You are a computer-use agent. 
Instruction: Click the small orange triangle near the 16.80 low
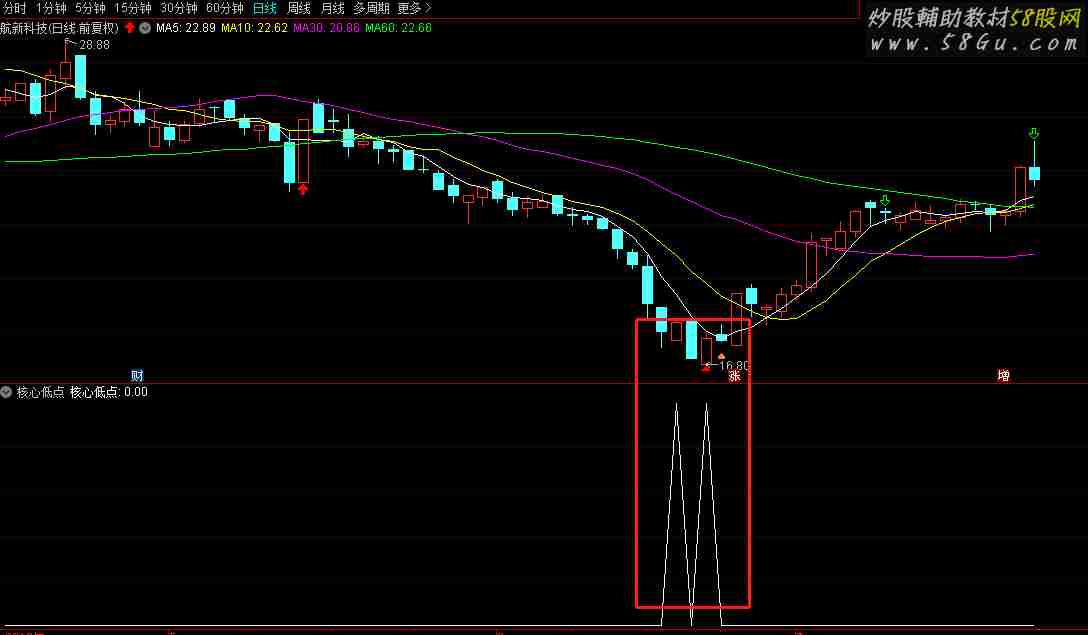click(721, 356)
